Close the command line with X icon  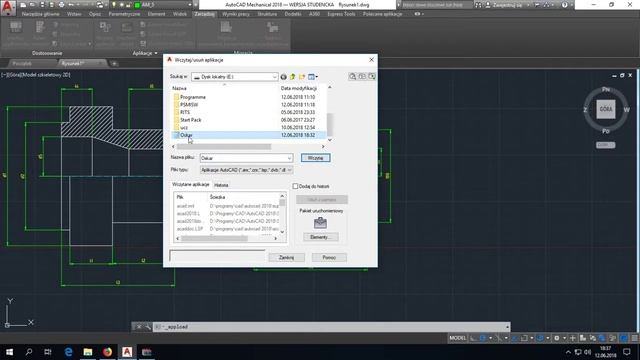pyautogui.click(x=139, y=327)
